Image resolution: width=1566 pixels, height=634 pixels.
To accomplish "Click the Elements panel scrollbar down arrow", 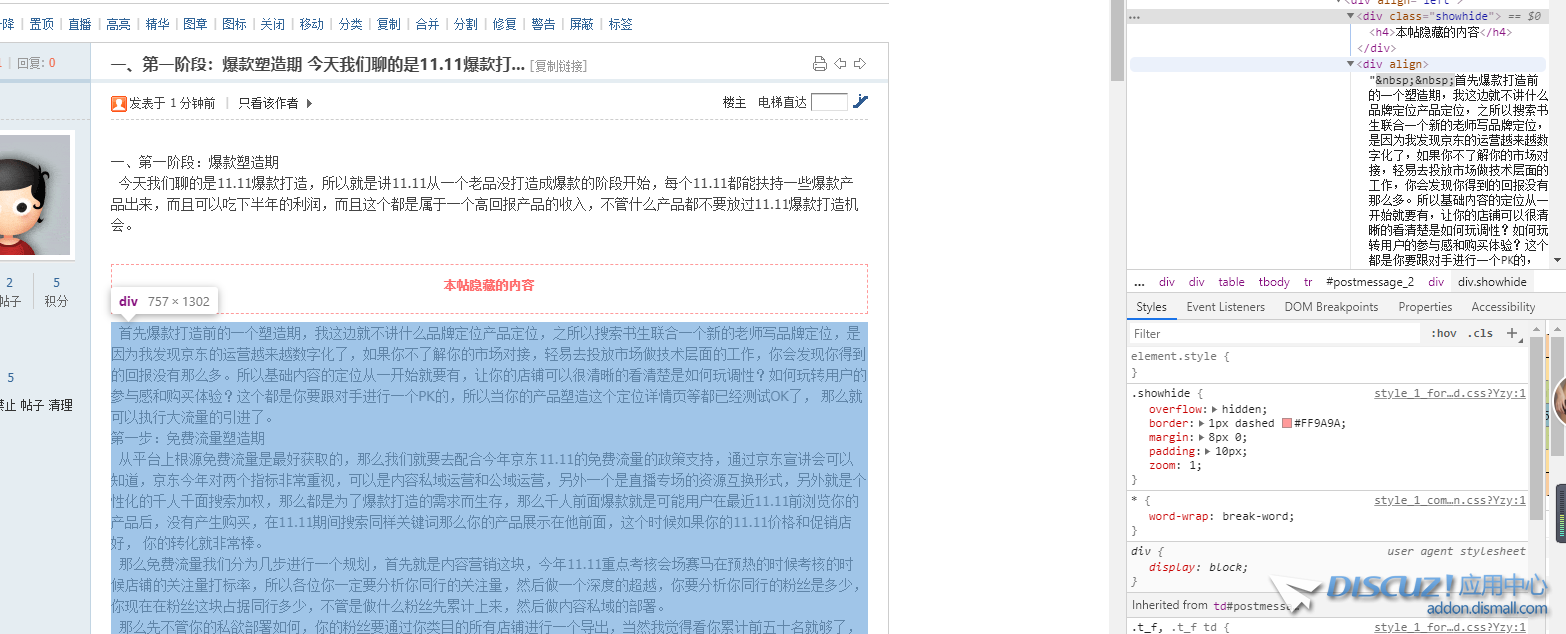I will coord(1557,261).
